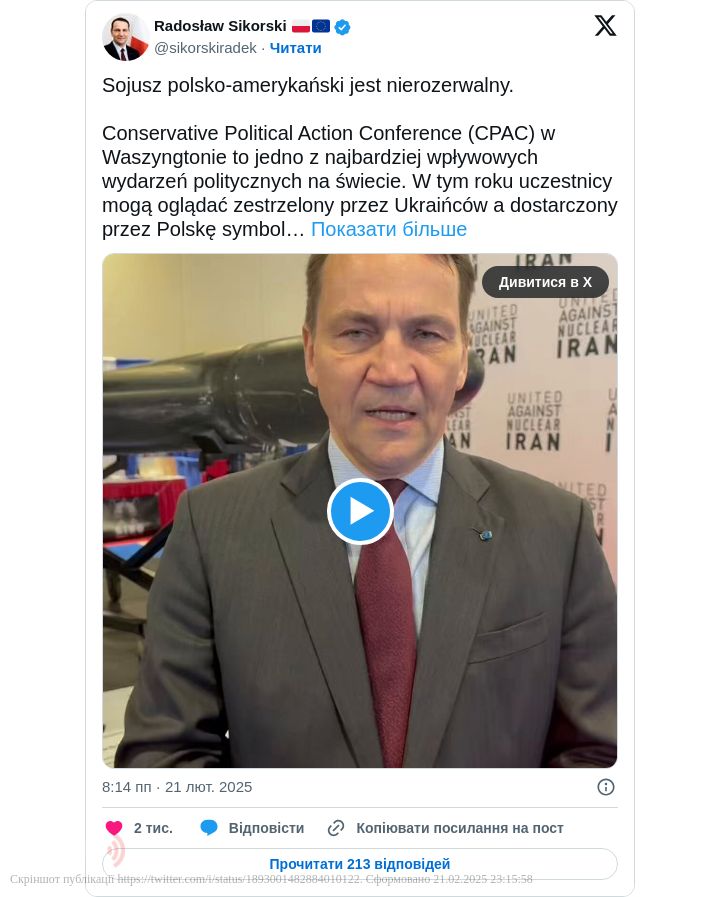Play the video with the blue play button

(360, 511)
